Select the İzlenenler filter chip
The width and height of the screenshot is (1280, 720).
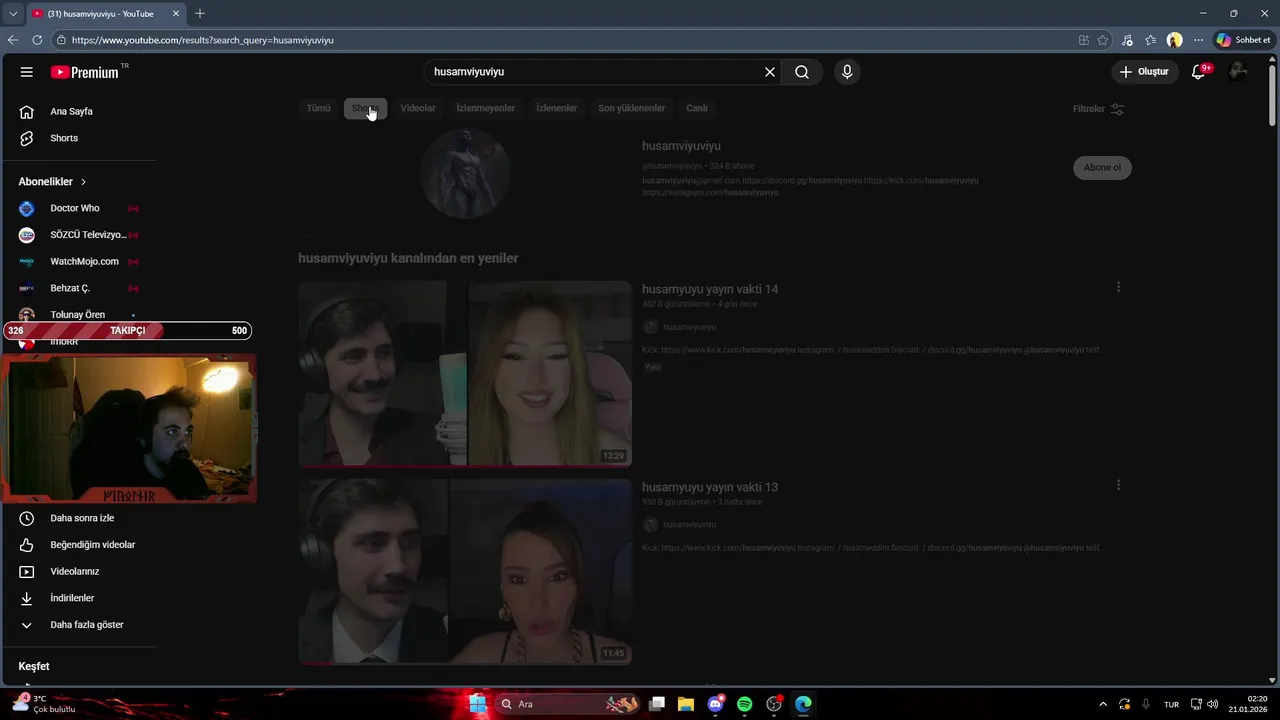[x=557, y=108]
